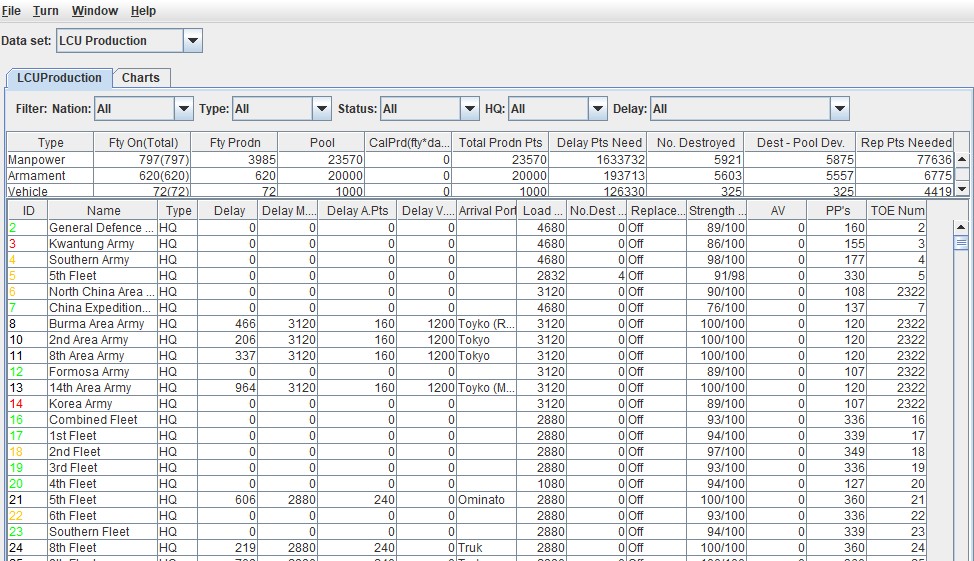Click the Pool column header
974x561 pixels.
coord(321,142)
